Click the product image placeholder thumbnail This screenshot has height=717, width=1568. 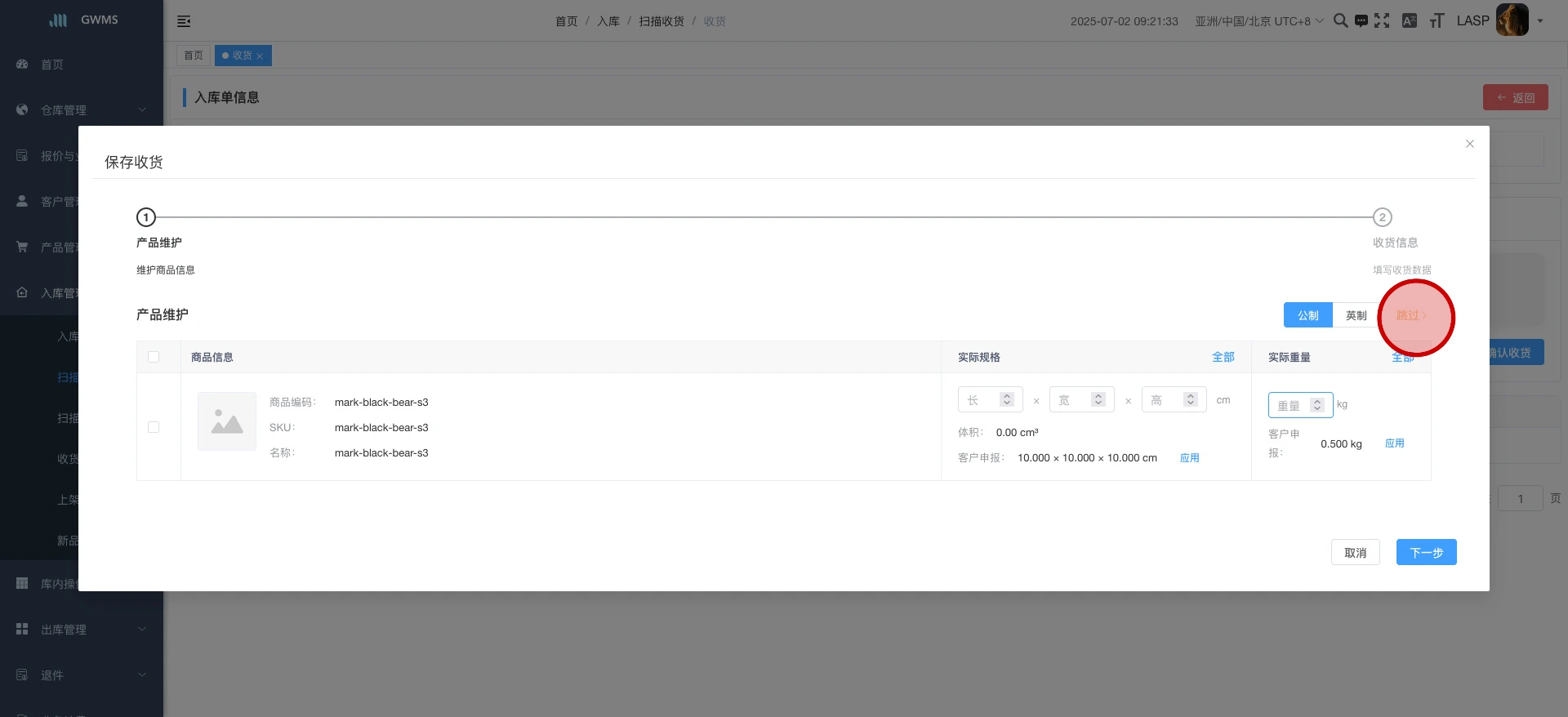tap(227, 421)
